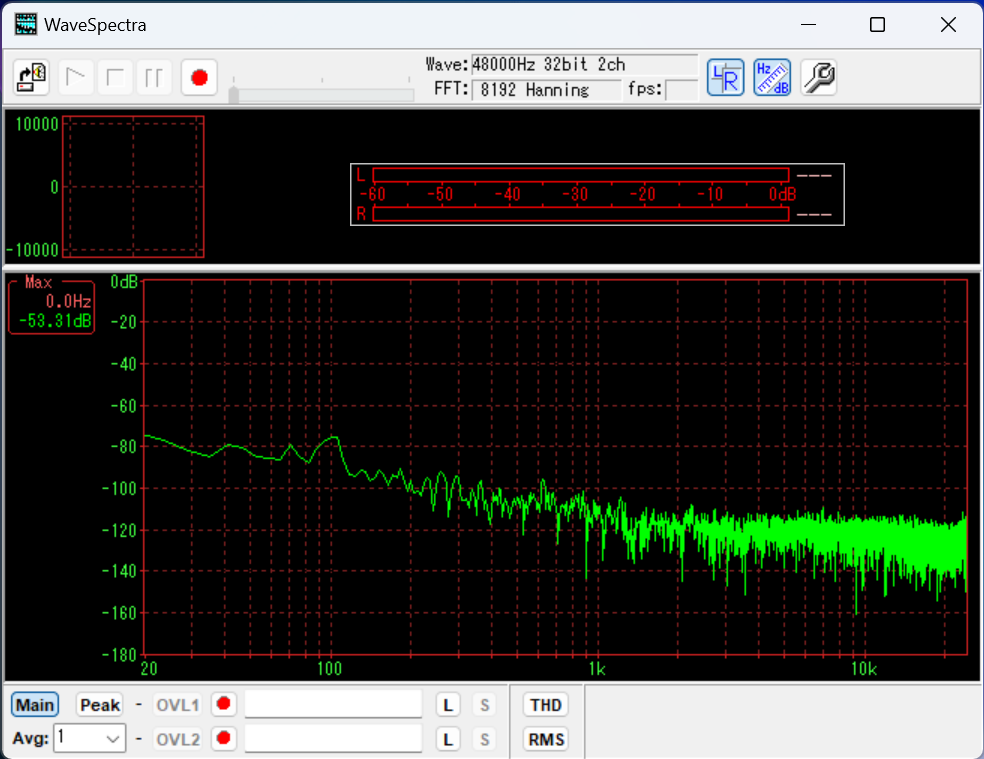Select the FFT field 8192 Hanning
Screen dimensions: 984x759
click(x=546, y=90)
